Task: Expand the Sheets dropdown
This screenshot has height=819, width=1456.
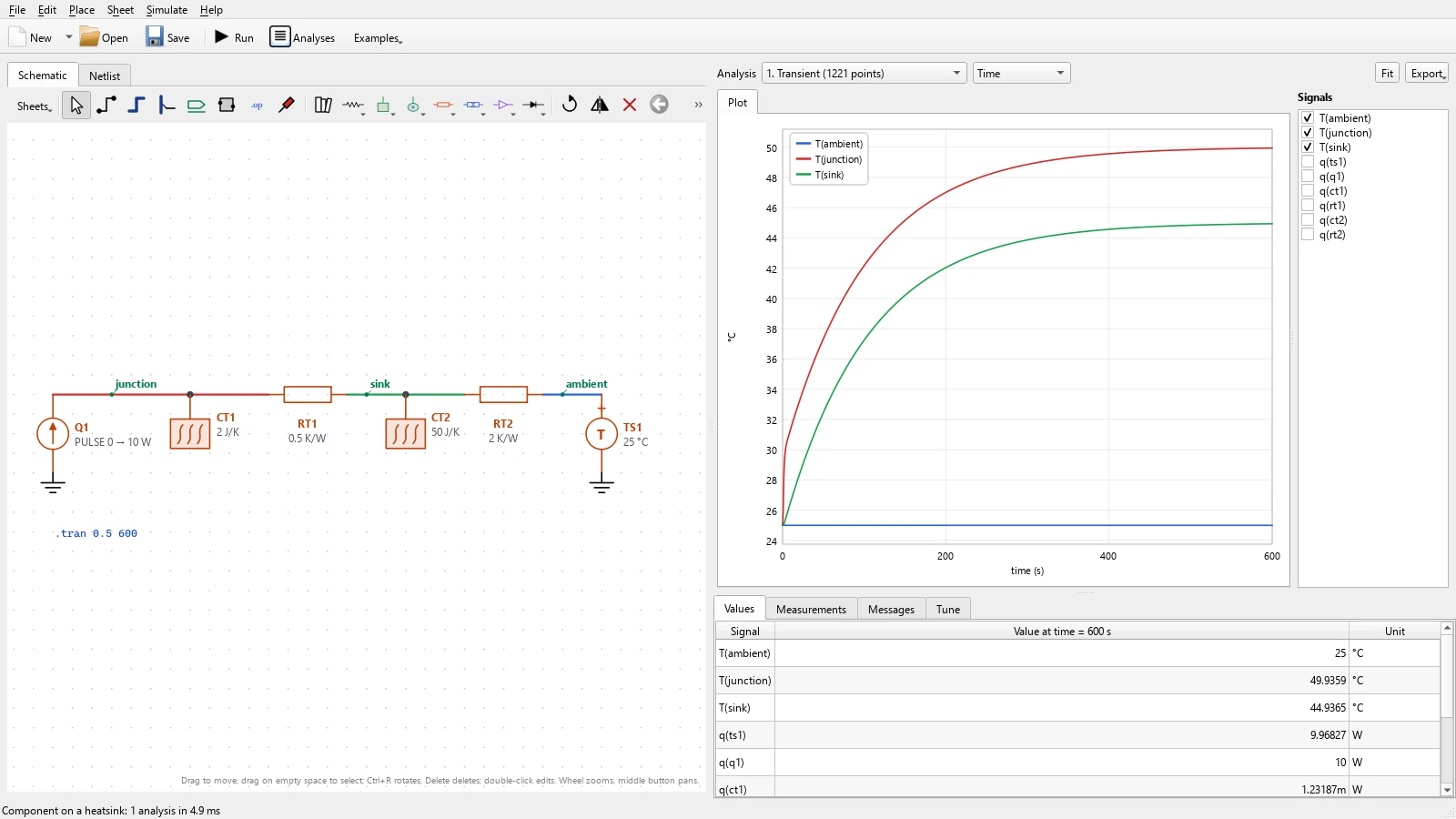Action: click(x=35, y=106)
